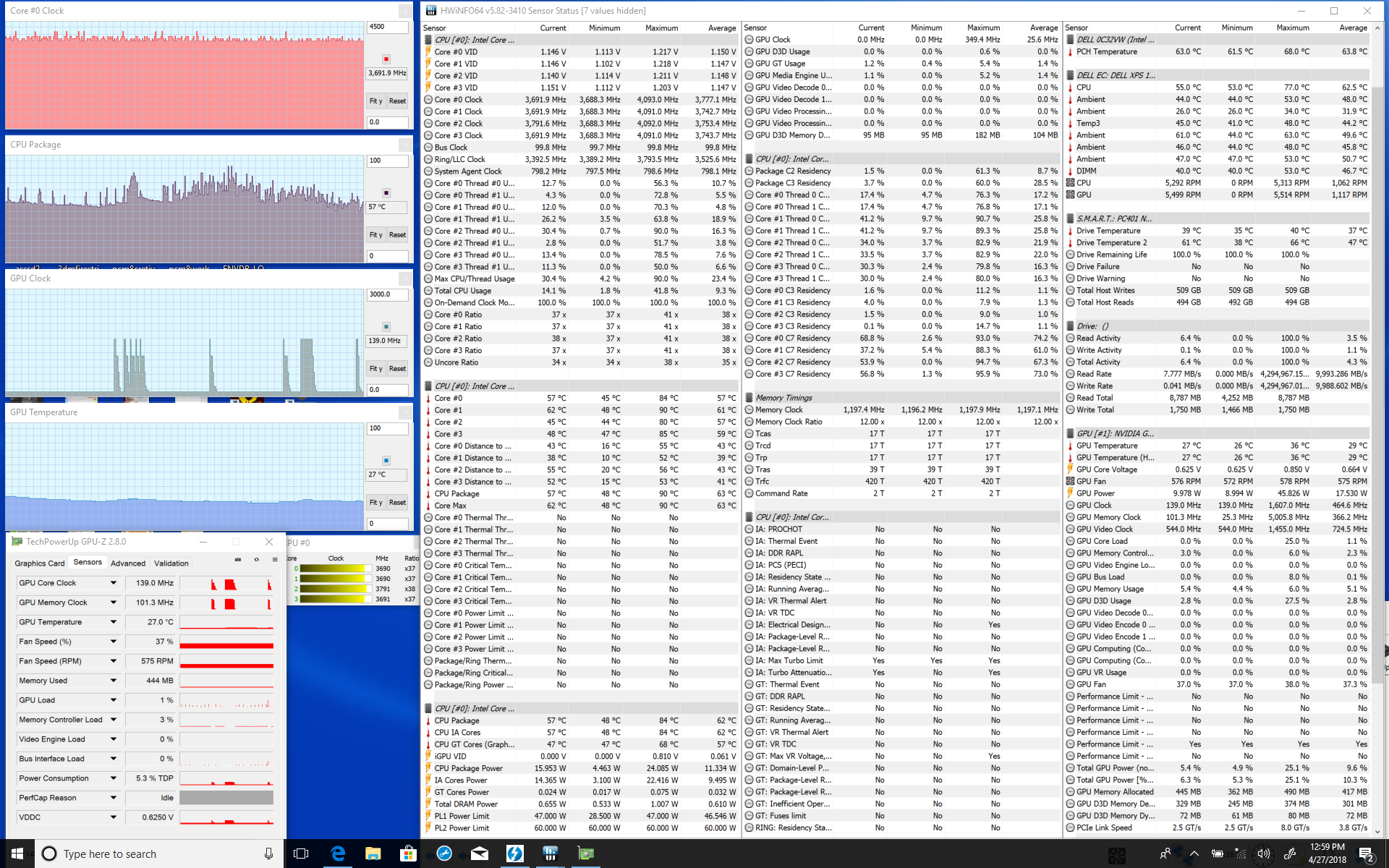
Task: Switch to Advanced tab in GPU-Z
Action: pos(128,563)
